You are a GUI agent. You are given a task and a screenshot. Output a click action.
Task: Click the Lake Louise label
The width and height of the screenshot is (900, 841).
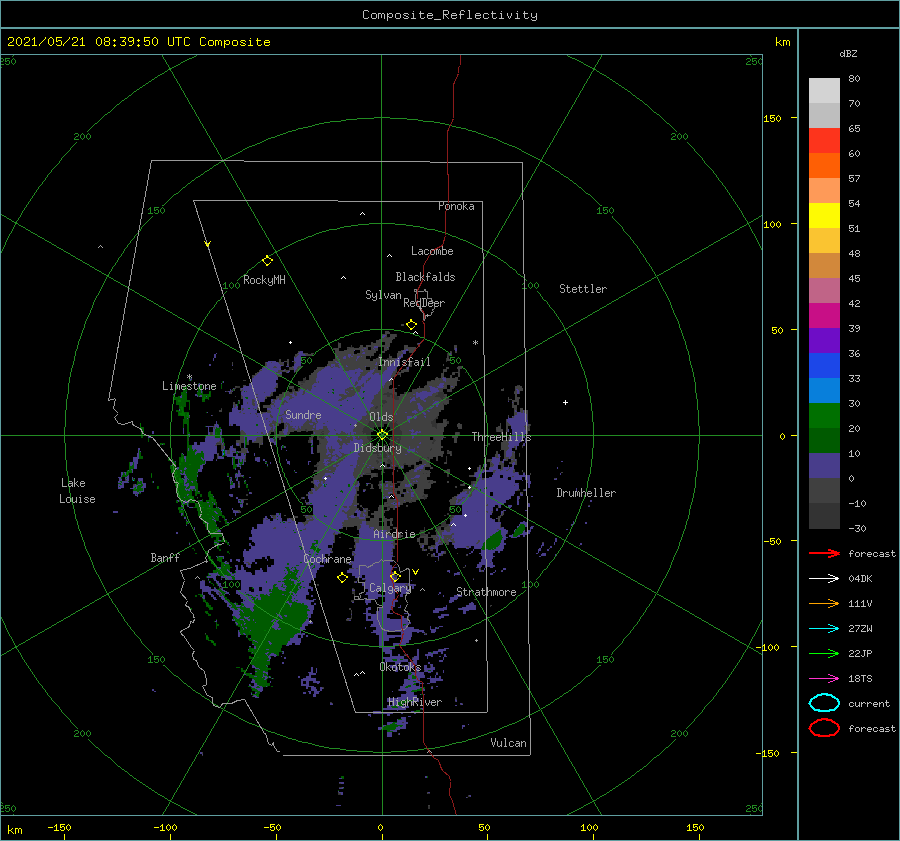pyautogui.click(x=77, y=491)
